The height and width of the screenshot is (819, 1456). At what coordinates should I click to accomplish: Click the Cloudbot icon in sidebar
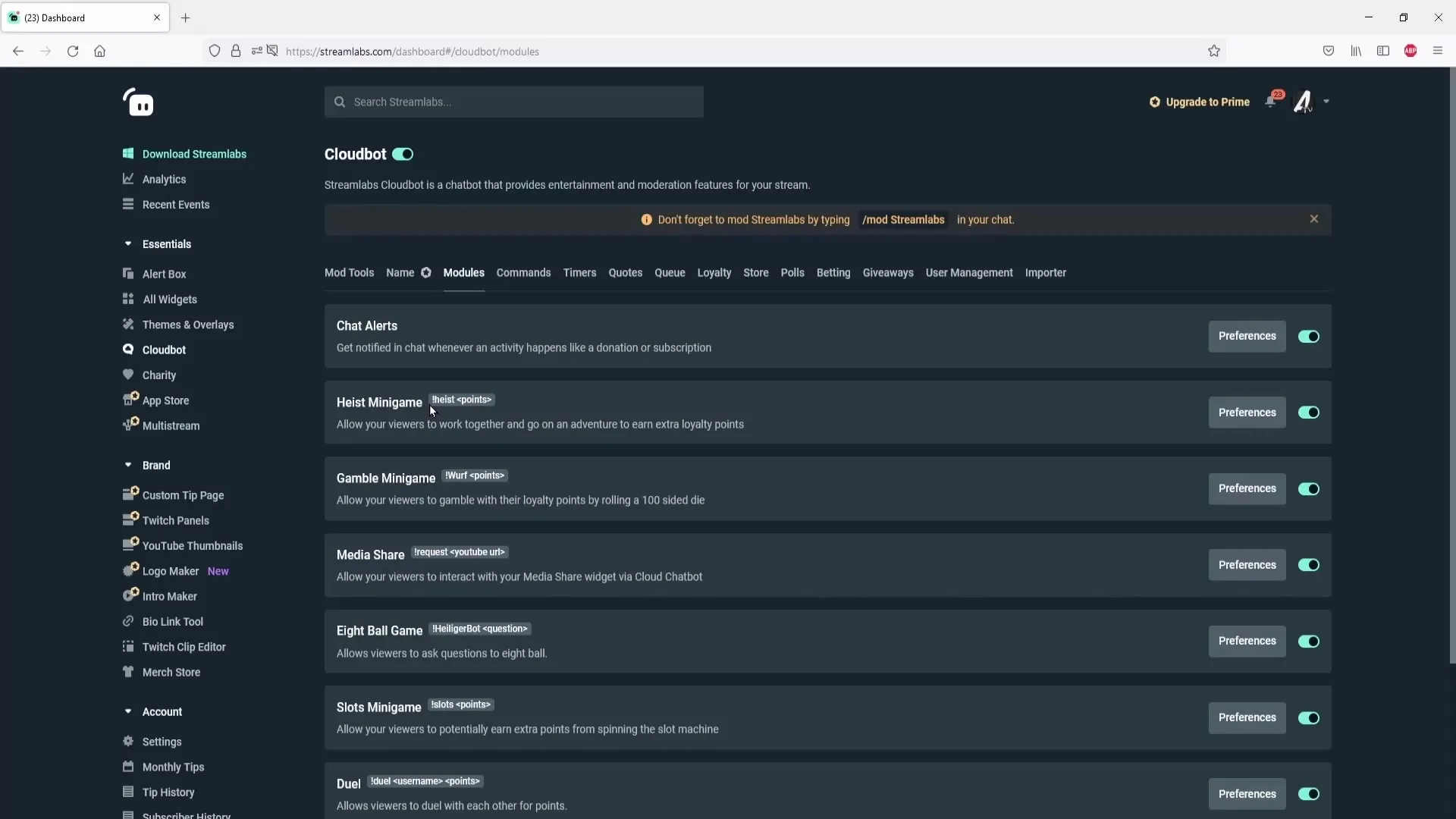(x=127, y=349)
